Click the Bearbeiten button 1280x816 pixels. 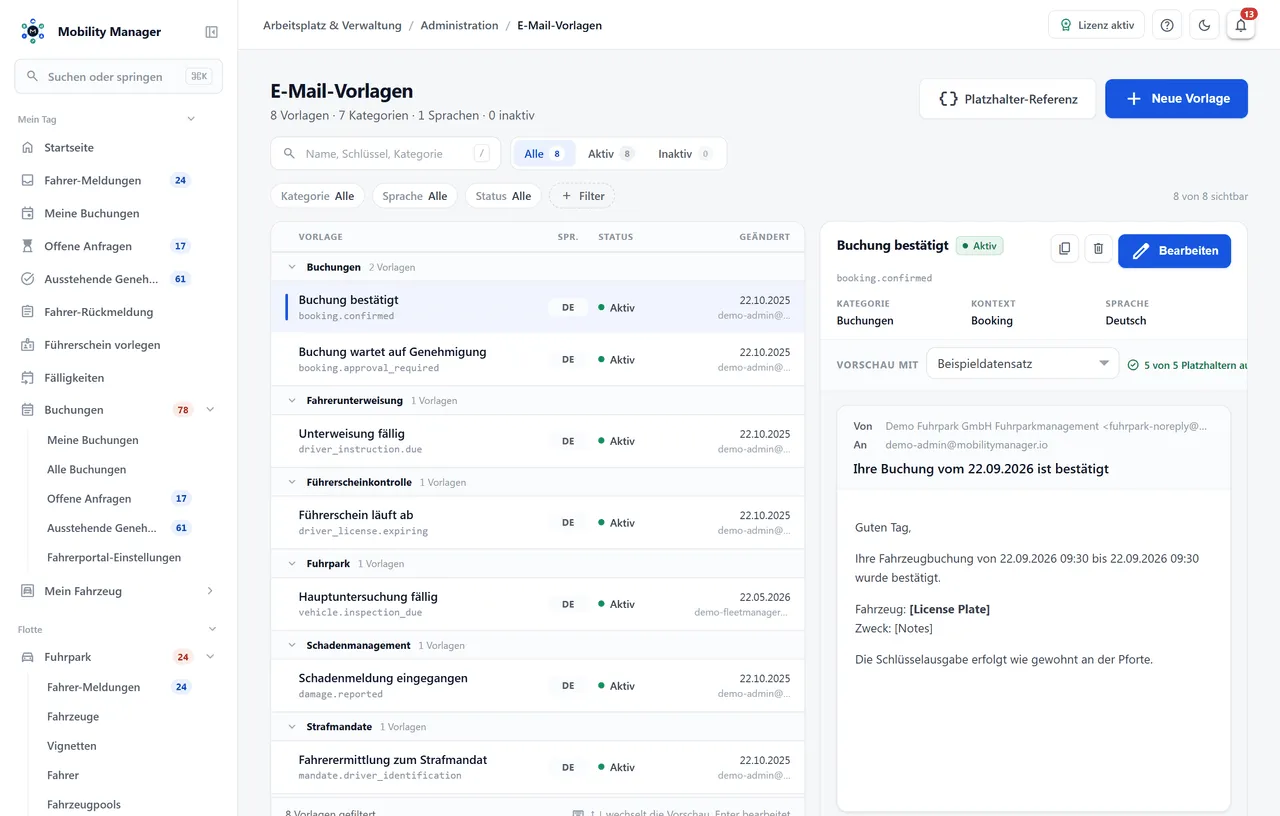[1174, 251]
